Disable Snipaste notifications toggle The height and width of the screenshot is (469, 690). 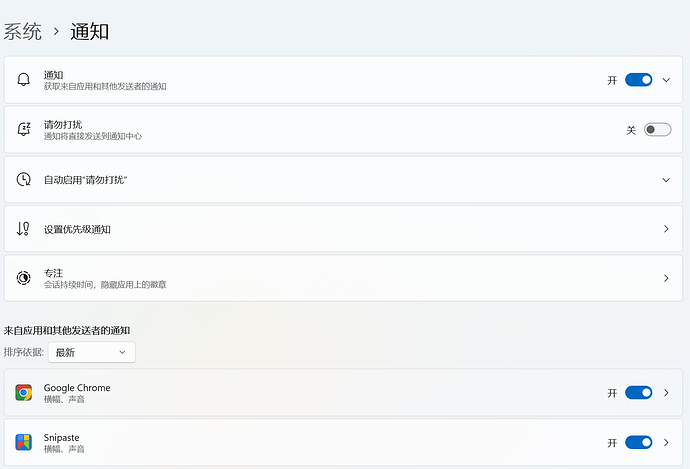[x=639, y=442]
